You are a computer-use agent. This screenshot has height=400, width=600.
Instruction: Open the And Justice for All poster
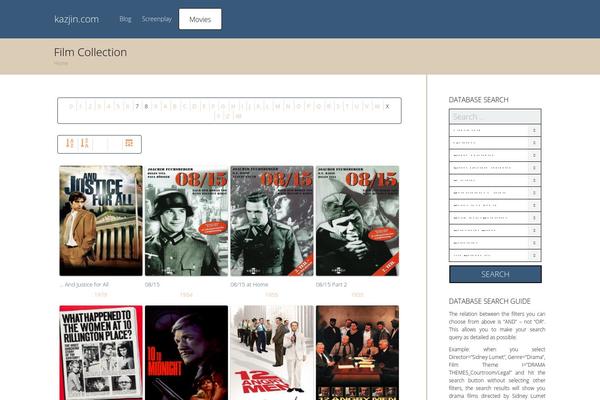[101, 220]
